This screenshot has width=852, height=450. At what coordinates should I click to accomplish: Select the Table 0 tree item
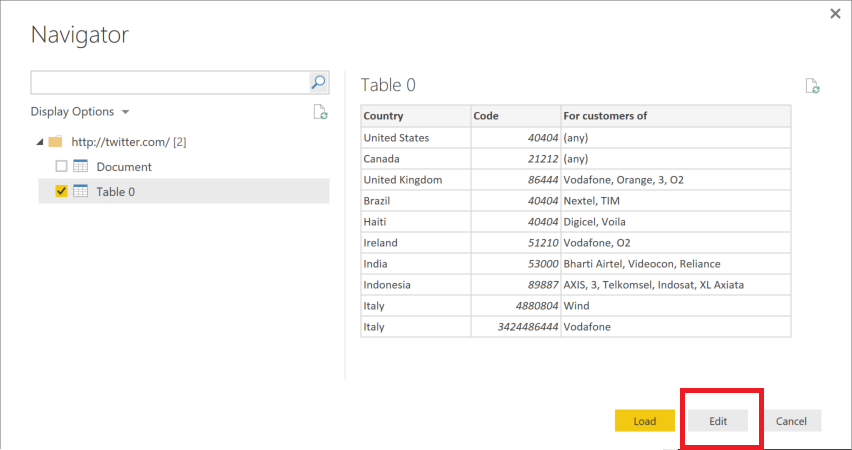click(x=116, y=192)
